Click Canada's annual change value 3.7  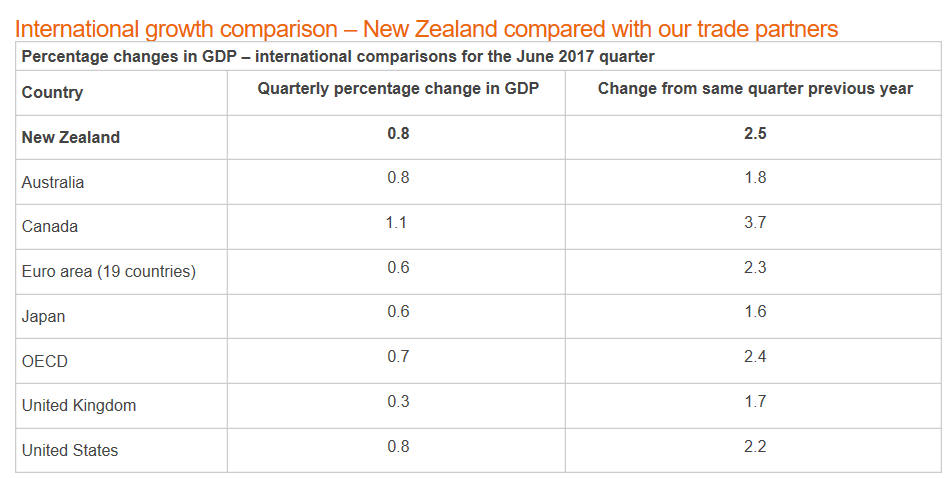(x=755, y=223)
